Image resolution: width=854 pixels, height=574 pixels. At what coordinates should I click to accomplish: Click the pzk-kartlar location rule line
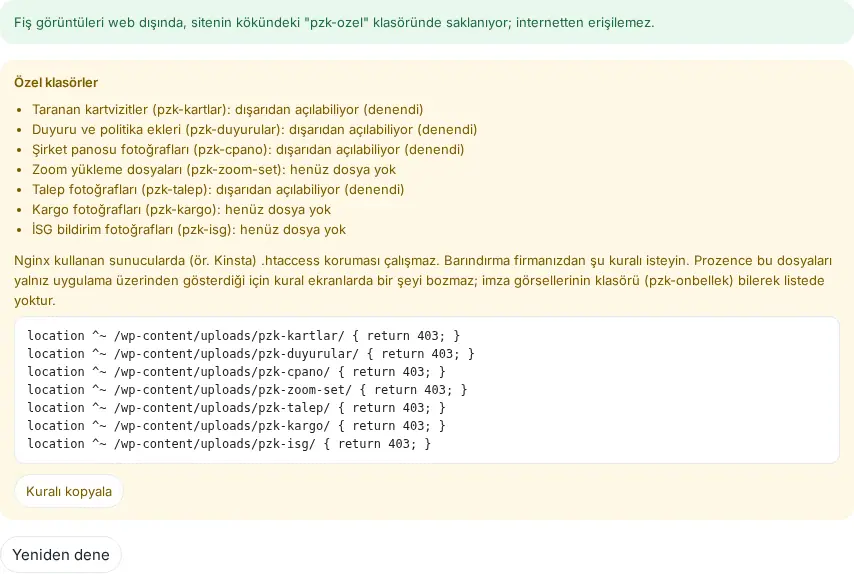243,335
